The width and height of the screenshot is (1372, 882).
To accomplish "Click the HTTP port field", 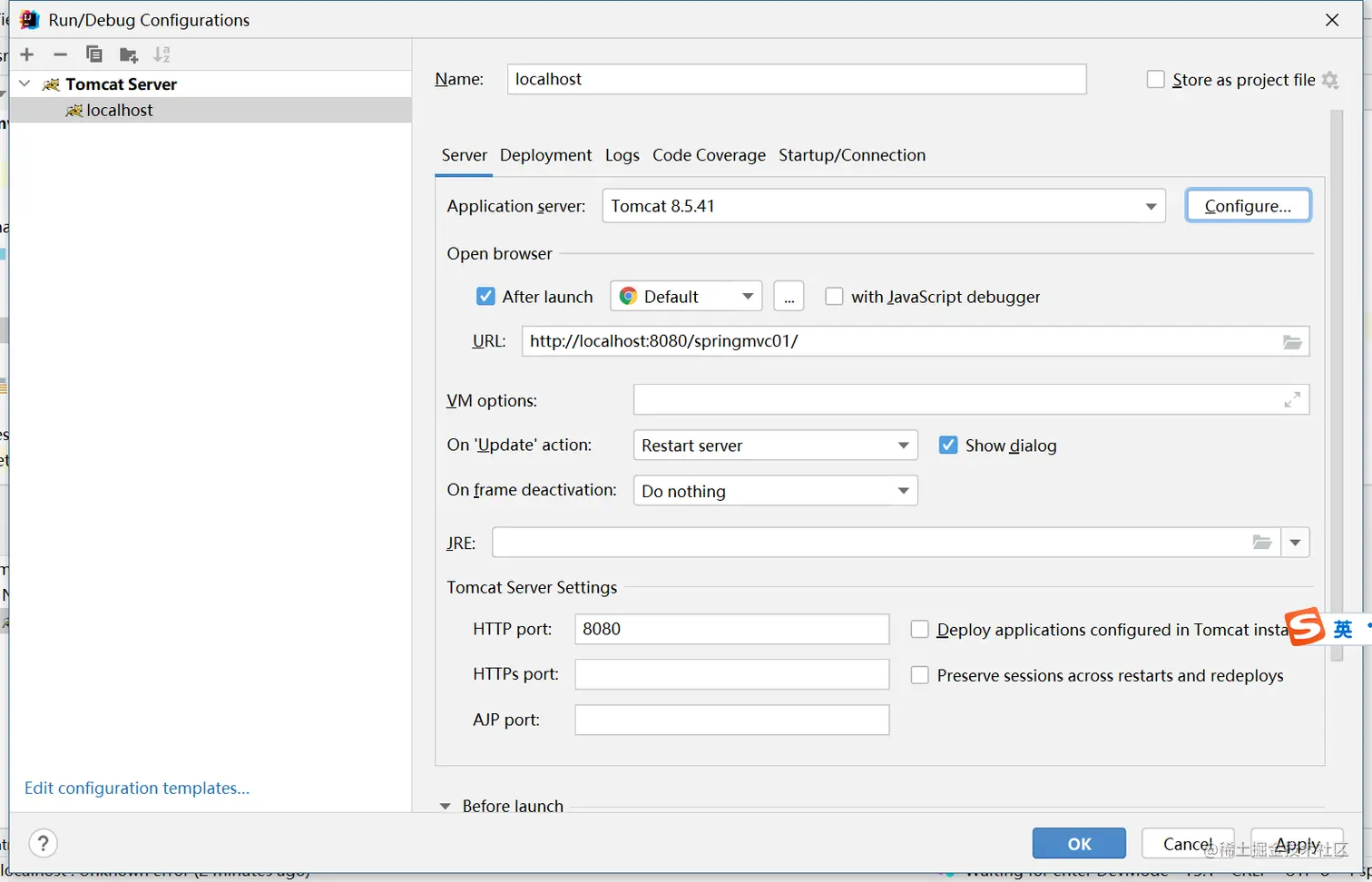I will click(x=731, y=629).
